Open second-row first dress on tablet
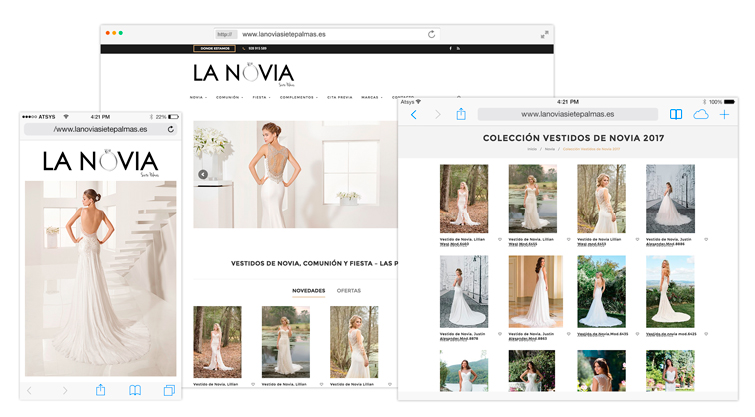The height and width of the screenshot is (417, 755). [464, 292]
